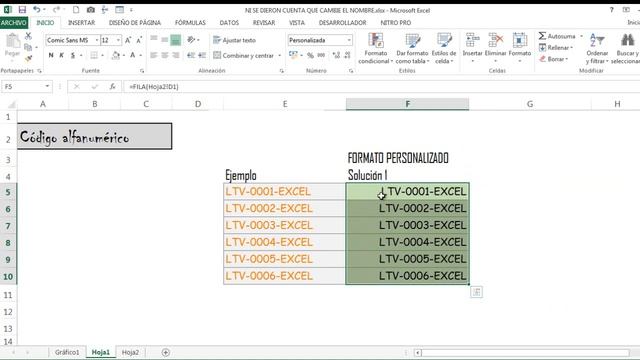Expand Combinar y centrar dropdown arrow
640x360 pixels.
tap(280, 56)
